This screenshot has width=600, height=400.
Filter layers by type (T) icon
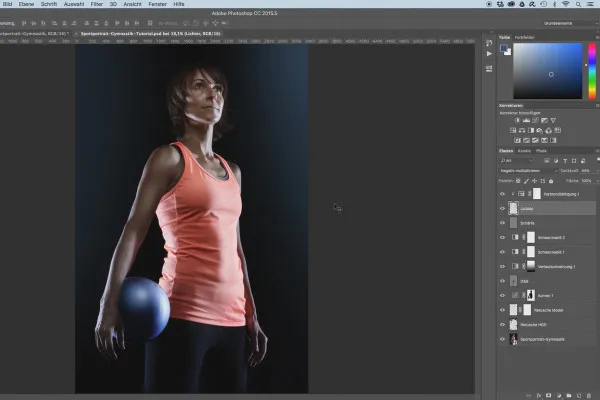565,161
